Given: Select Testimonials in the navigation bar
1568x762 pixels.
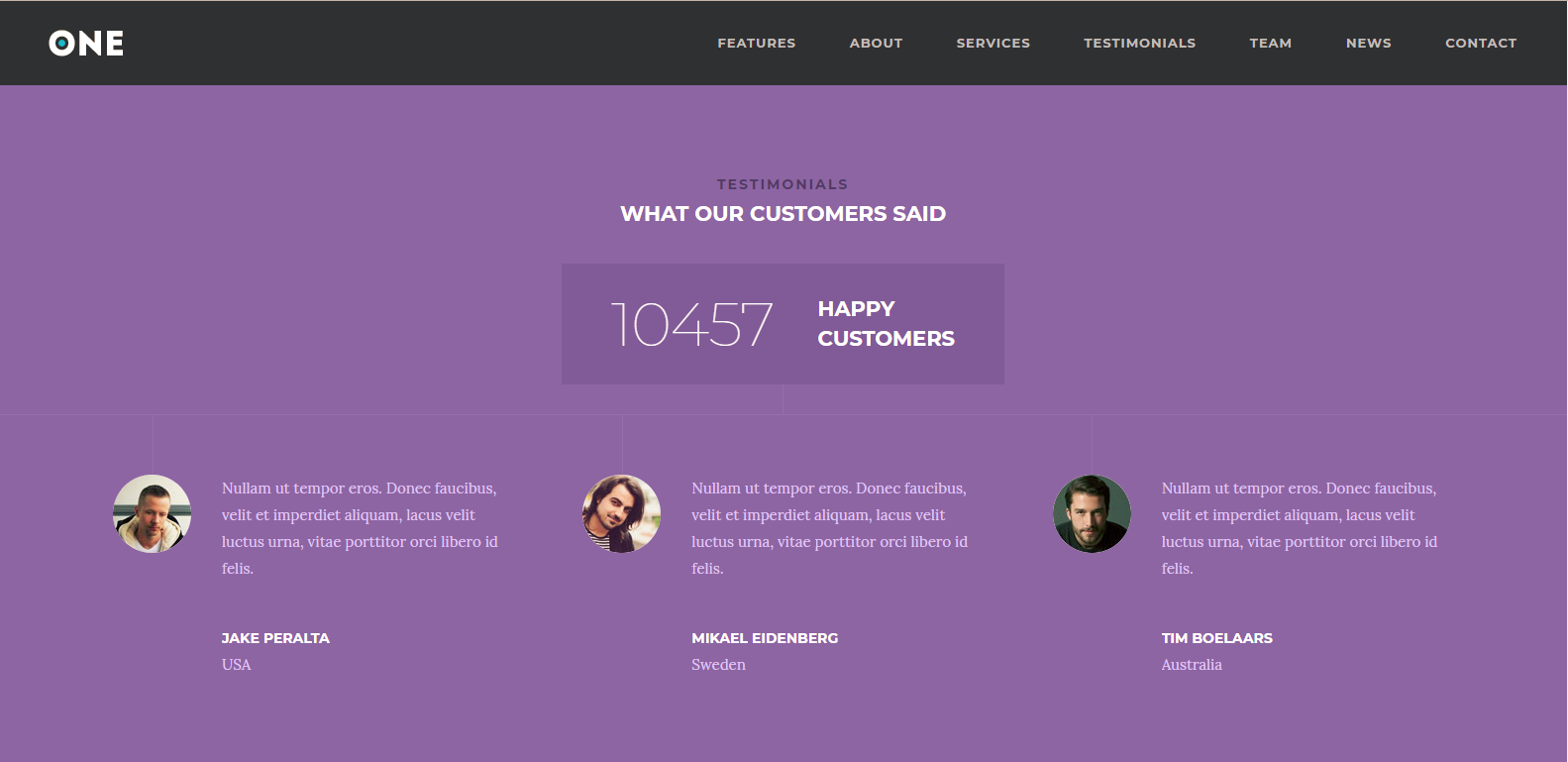Looking at the screenshot, I should tap(1139, 44).
